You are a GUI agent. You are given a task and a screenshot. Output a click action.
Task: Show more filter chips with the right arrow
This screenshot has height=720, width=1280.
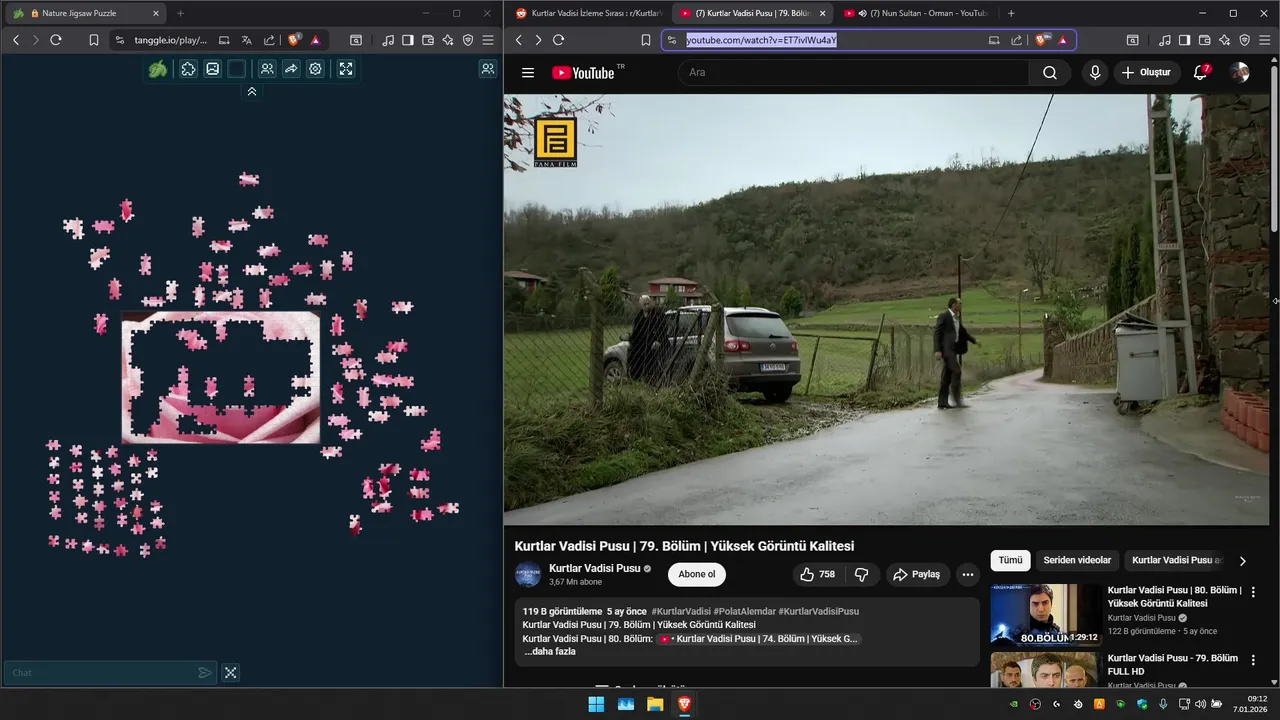[x=1242, y=561]
